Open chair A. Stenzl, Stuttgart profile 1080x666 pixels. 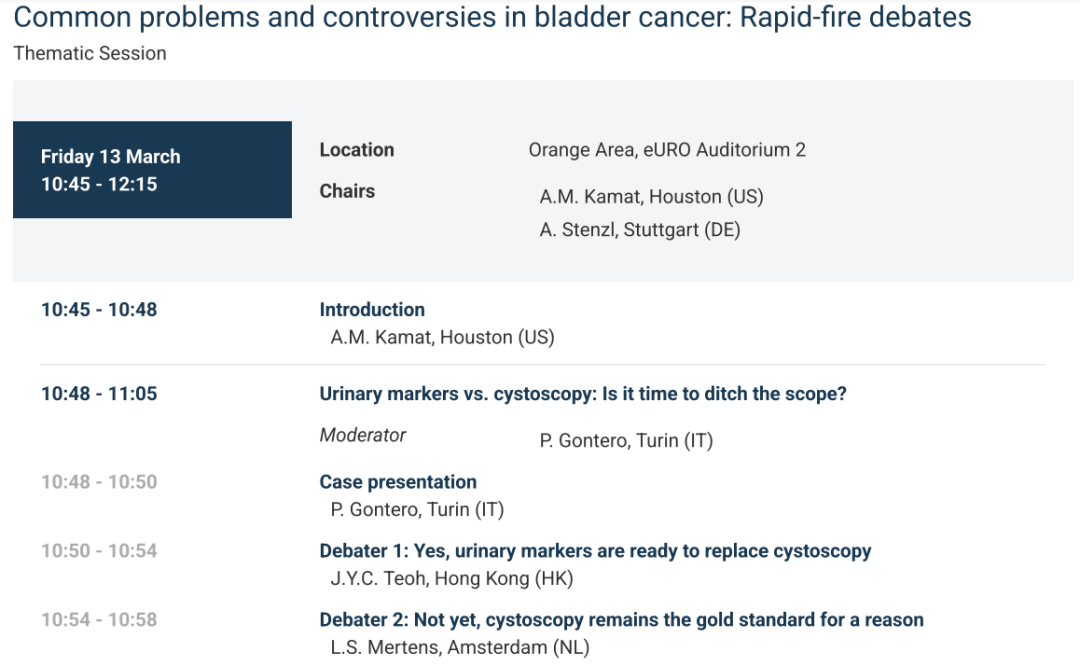pyautogui.click(x=640, y=230)
